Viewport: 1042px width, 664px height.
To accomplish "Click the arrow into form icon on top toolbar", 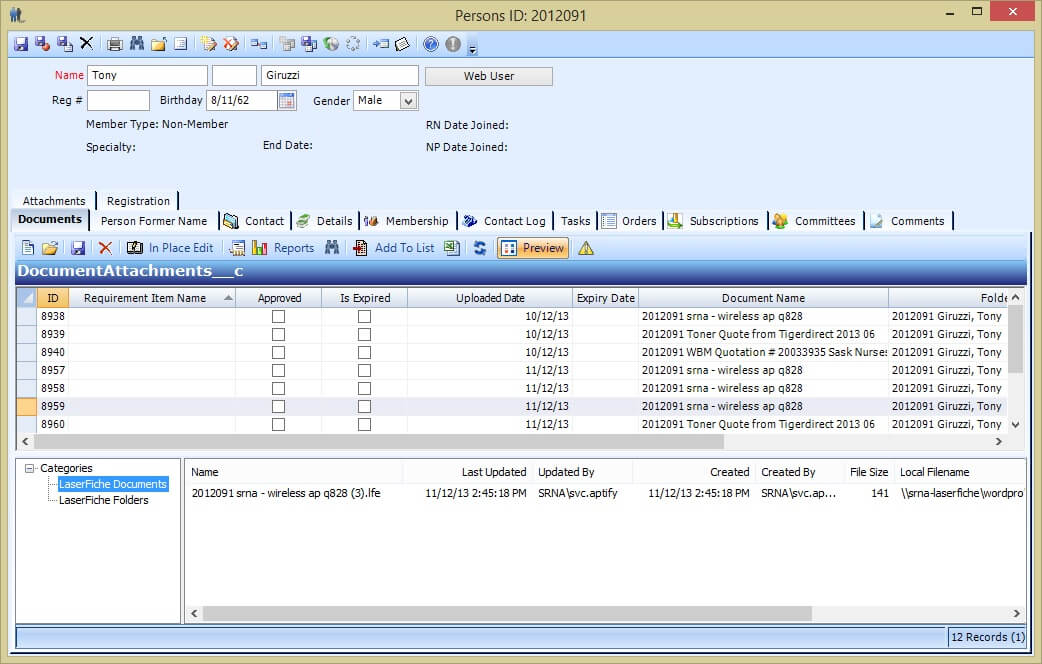I will (381, 44).
